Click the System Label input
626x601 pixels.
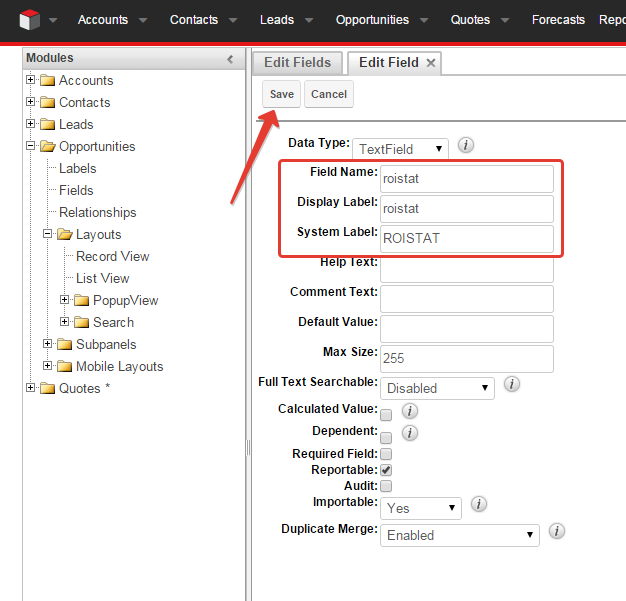467,238
